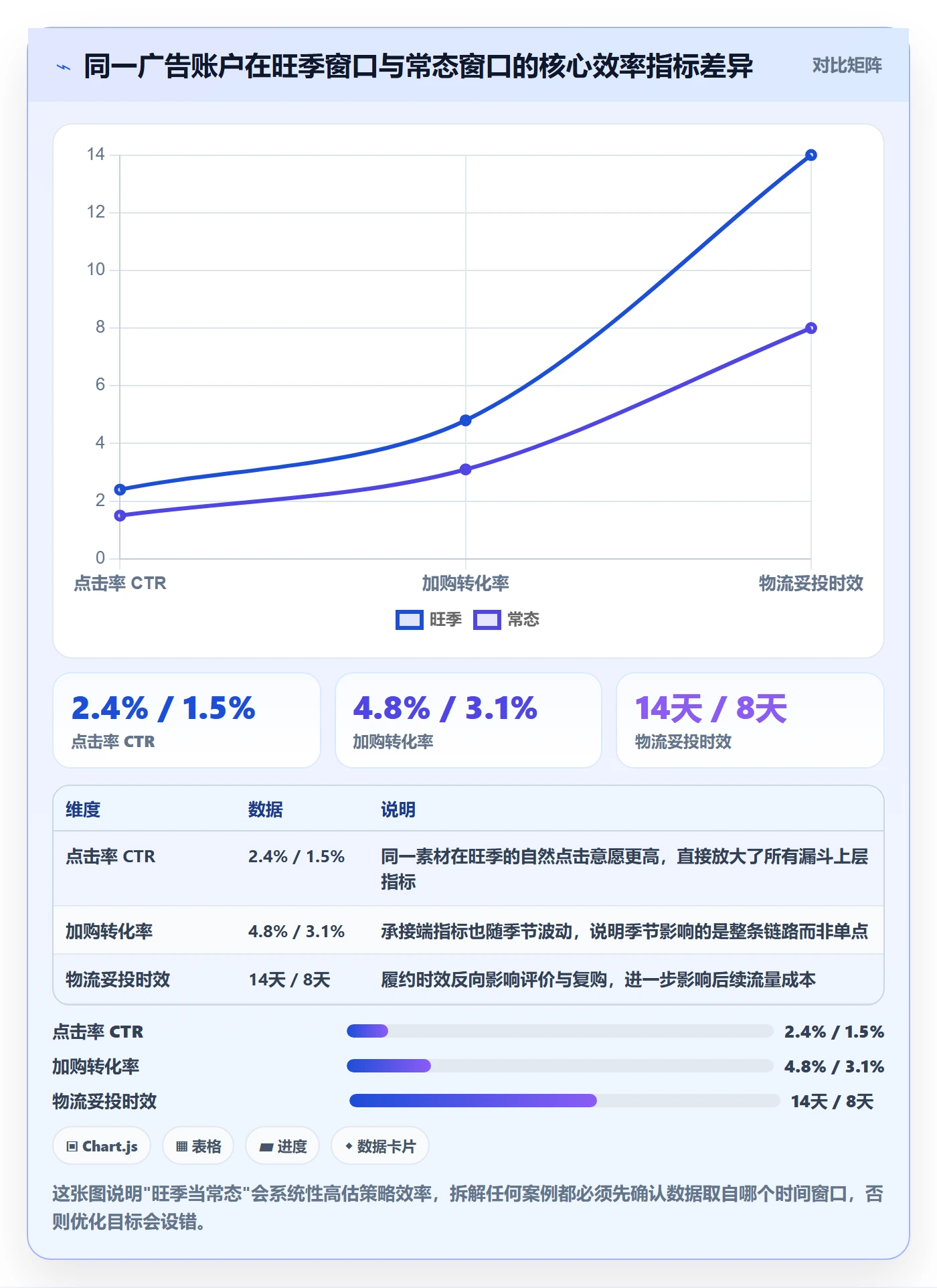Click the 进度 tag chip
The height and width of the screenshot is (1288, 937).
[x=282, y=1146]
